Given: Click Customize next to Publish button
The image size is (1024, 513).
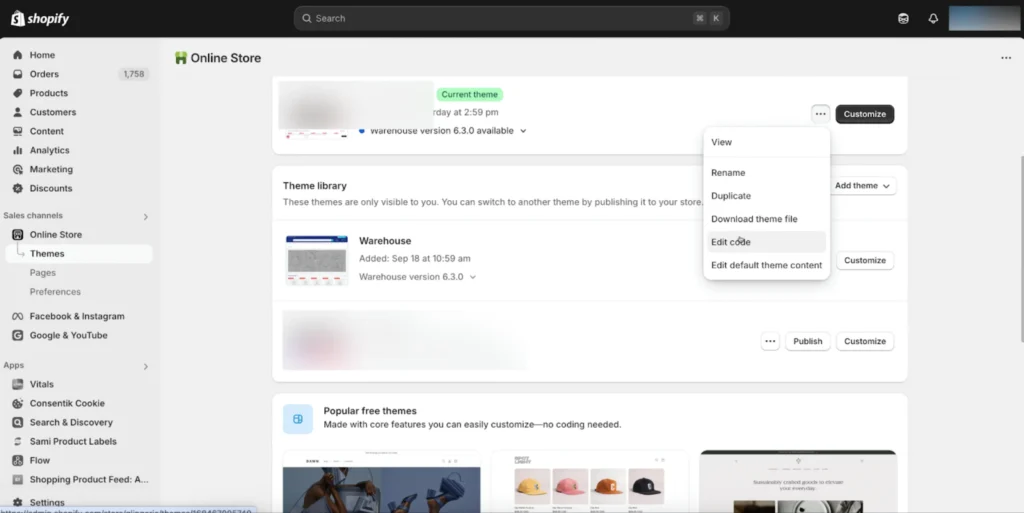Looking at the screenshot, I should (x=865, y=341).
